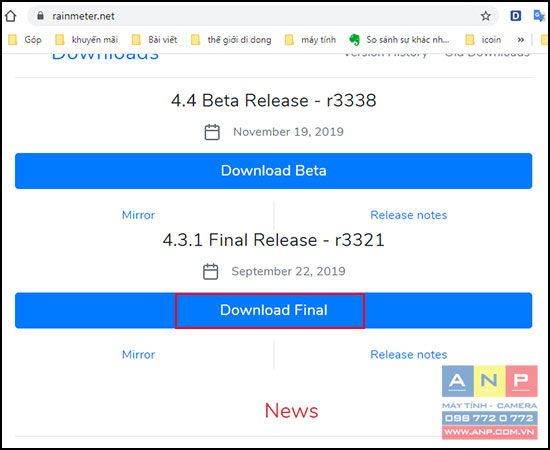This screenshot has width=550, height=450.
Task: Bookmark this page with the star icon
Action: 485,16
